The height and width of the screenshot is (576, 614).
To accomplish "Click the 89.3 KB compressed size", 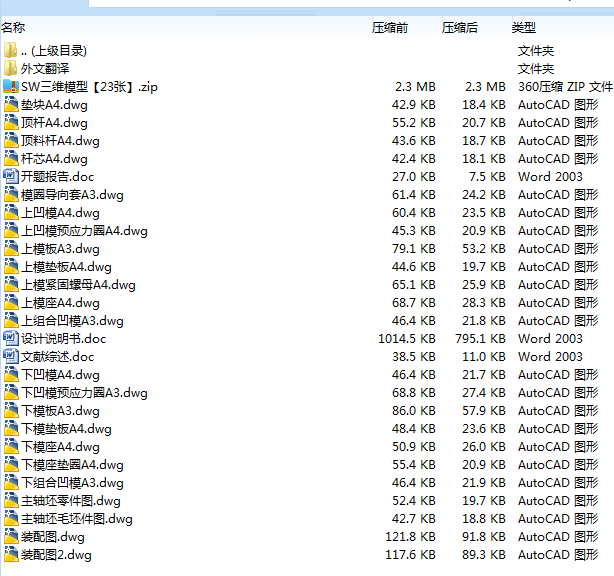I will [x=484, y=555].
